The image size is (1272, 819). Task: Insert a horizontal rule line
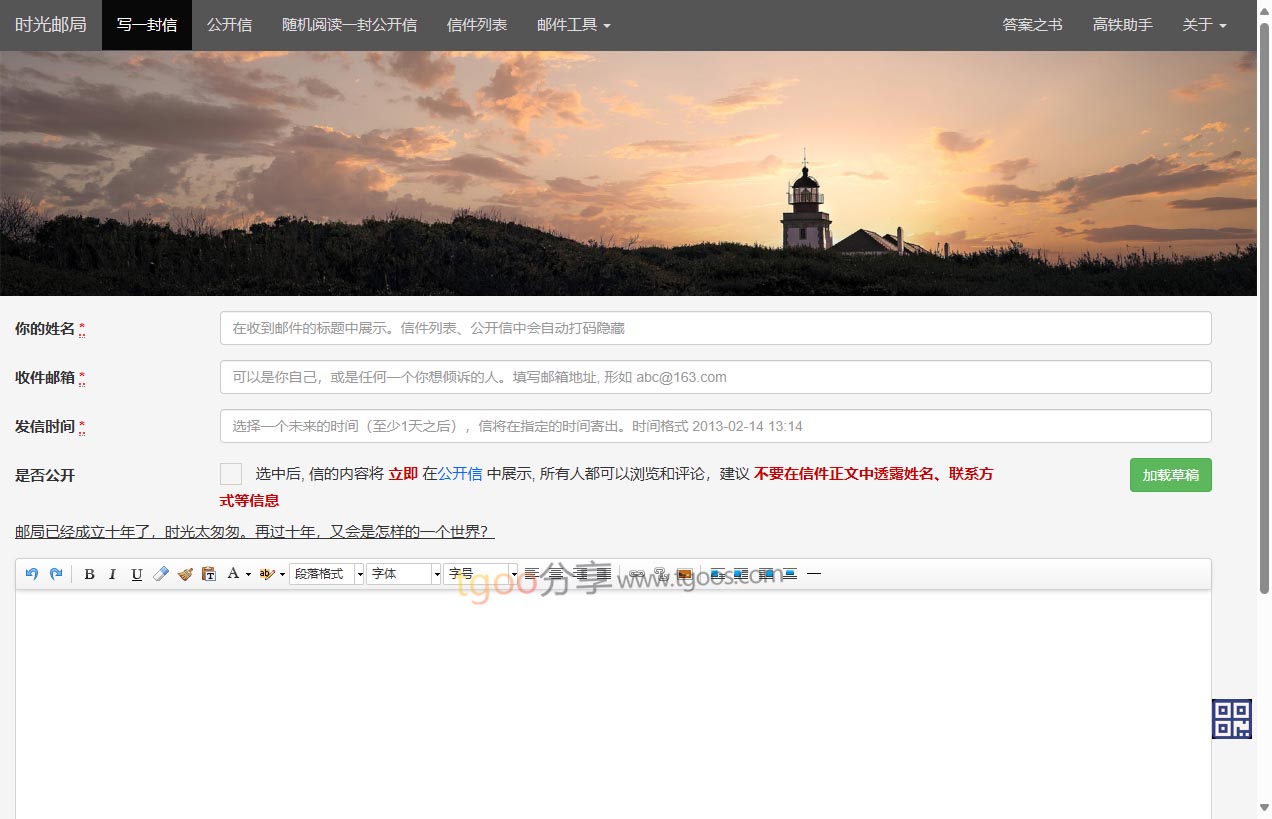click(x=814, y=574)
